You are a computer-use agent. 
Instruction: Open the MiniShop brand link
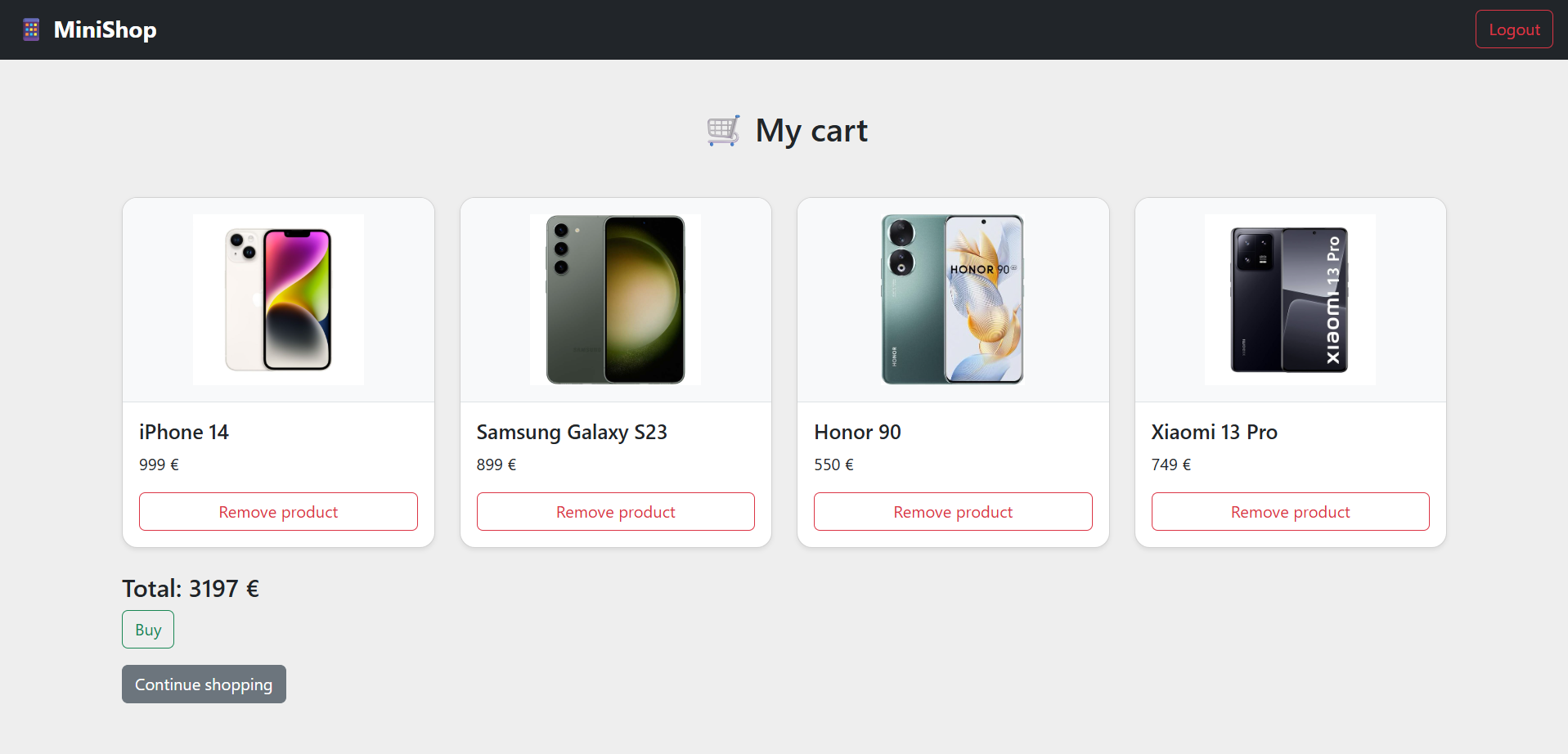(105, 29)
